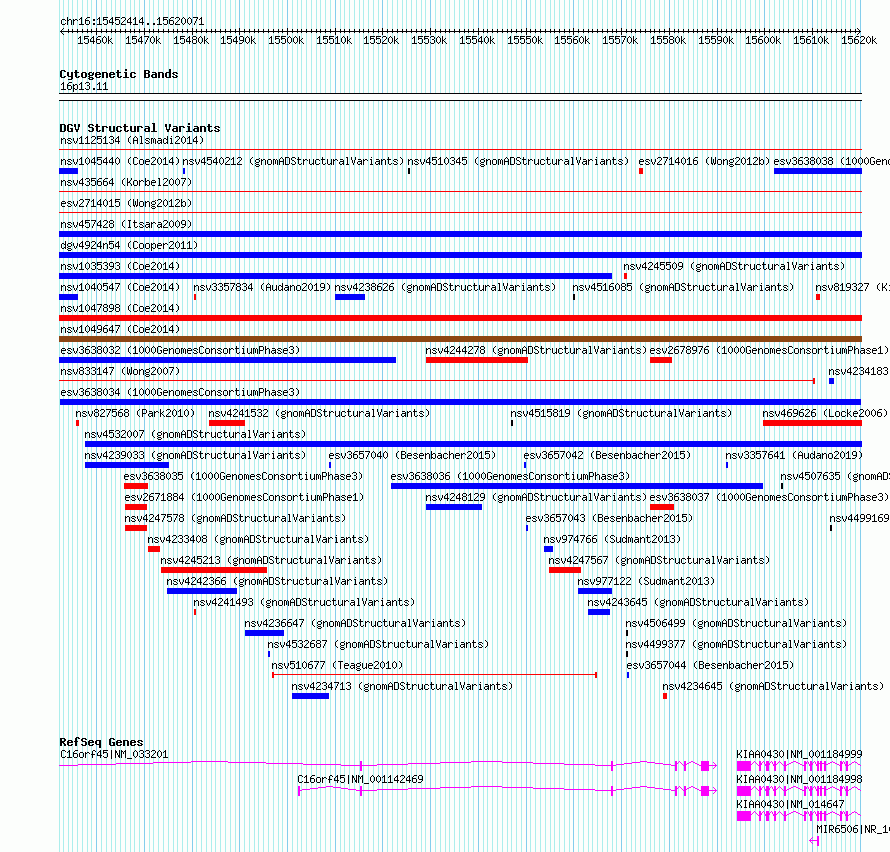Click nsv4510345 gnomAD variant label
The image size is (890, 852).
coord(518,161)
